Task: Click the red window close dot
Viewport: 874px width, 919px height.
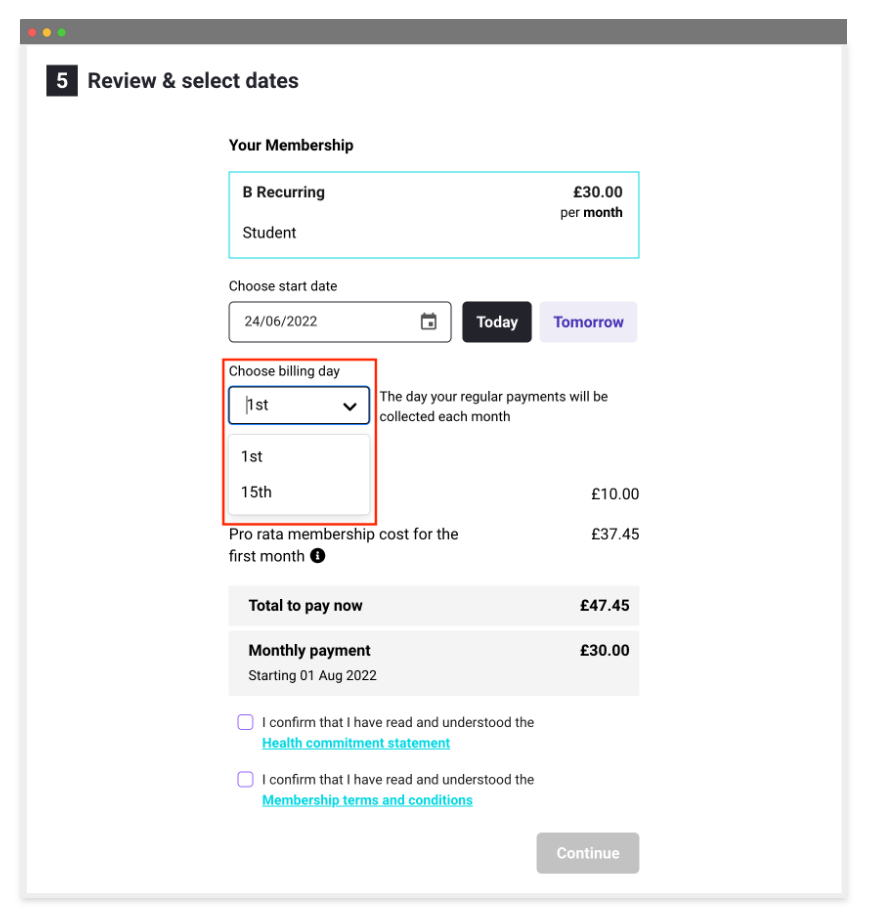Action: point(32,32)
